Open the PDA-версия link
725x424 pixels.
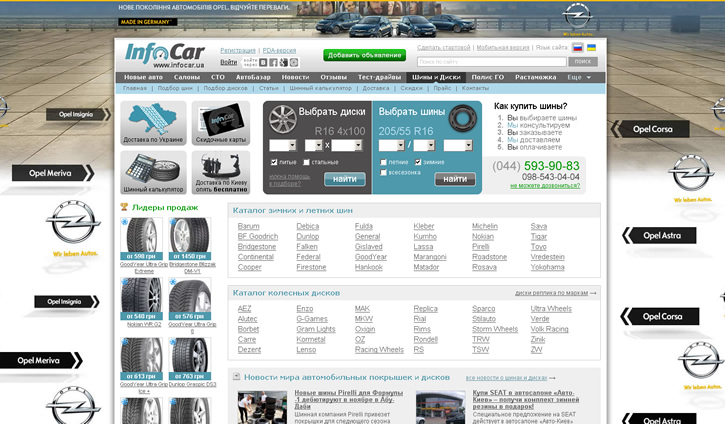(x=279, y=50)
